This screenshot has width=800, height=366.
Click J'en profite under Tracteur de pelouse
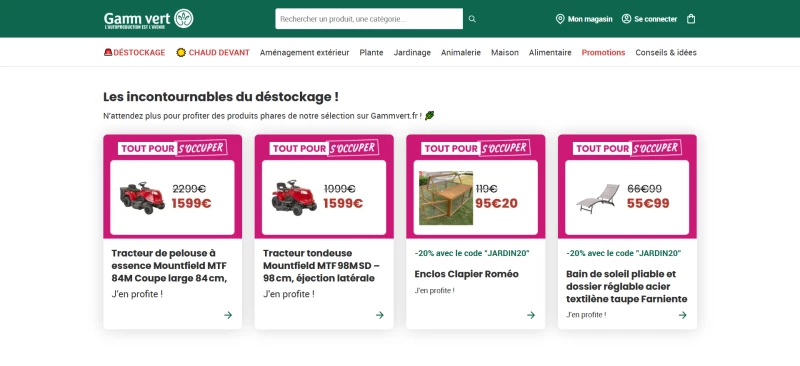(137, 295)
